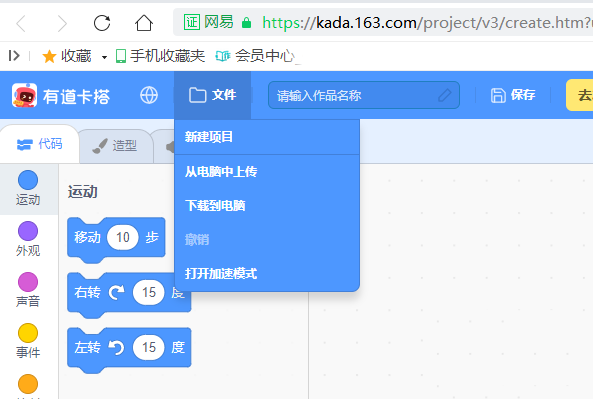Choose 从电脑中上传 menu entry
This screenshot has width=593, height=399.
point(267,172)
